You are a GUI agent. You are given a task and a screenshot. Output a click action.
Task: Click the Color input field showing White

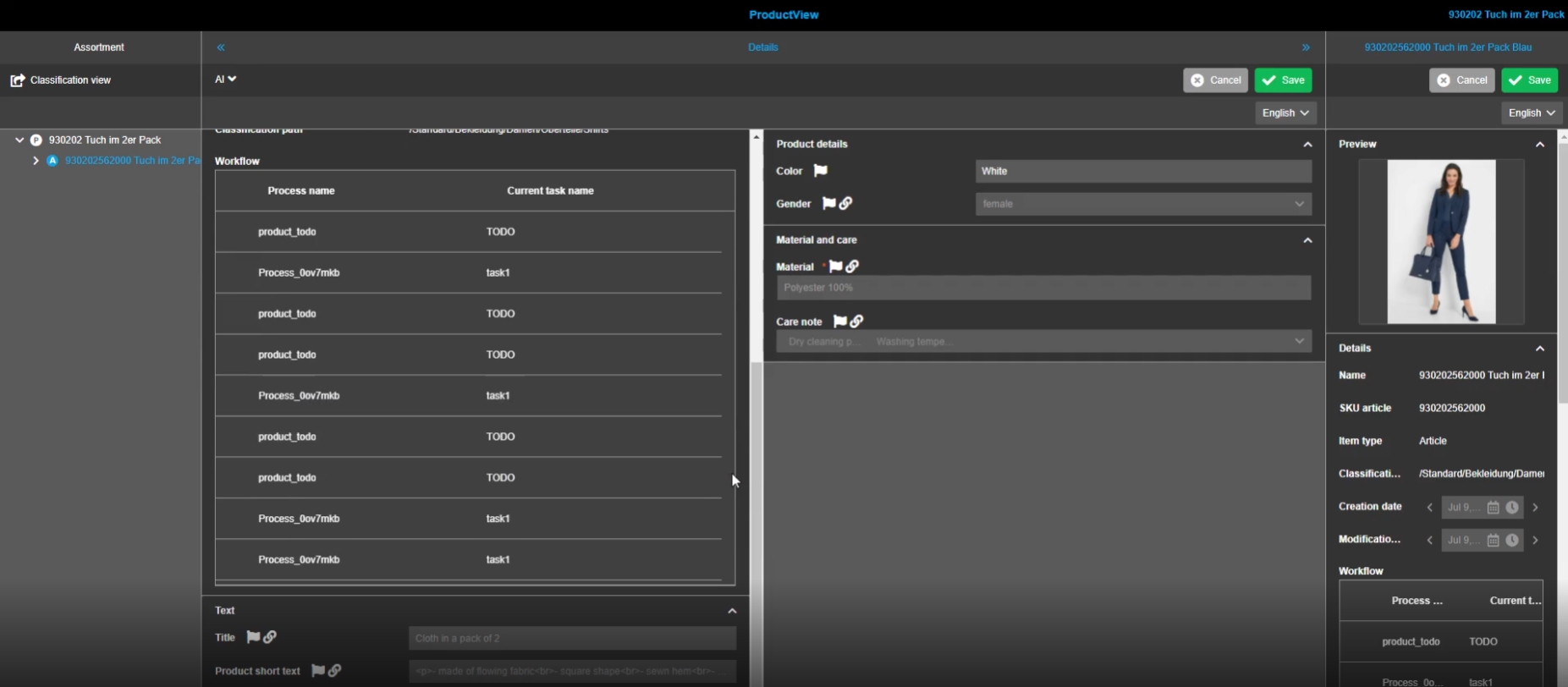(x=1142, y=171)
